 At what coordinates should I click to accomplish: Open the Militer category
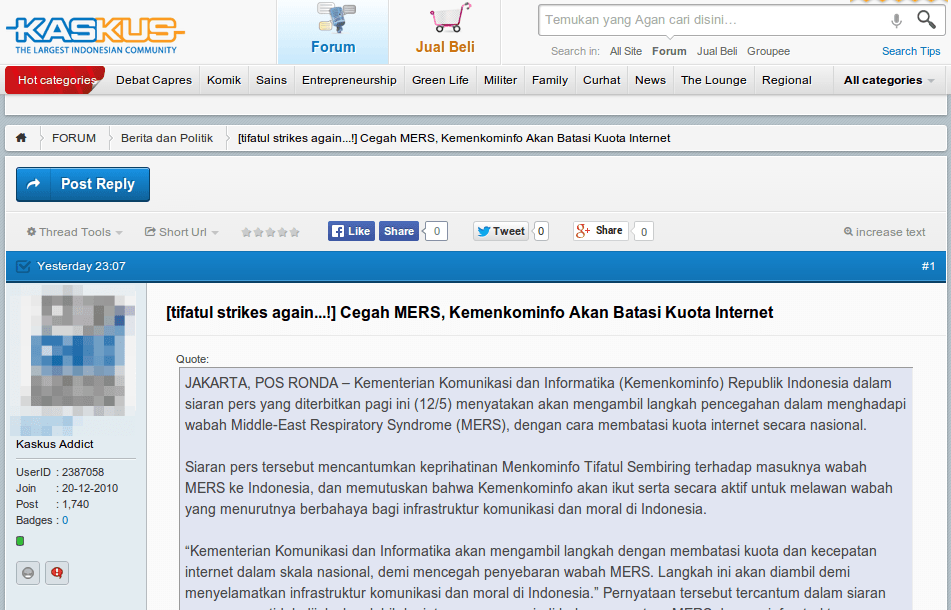[x=500, y=80]
